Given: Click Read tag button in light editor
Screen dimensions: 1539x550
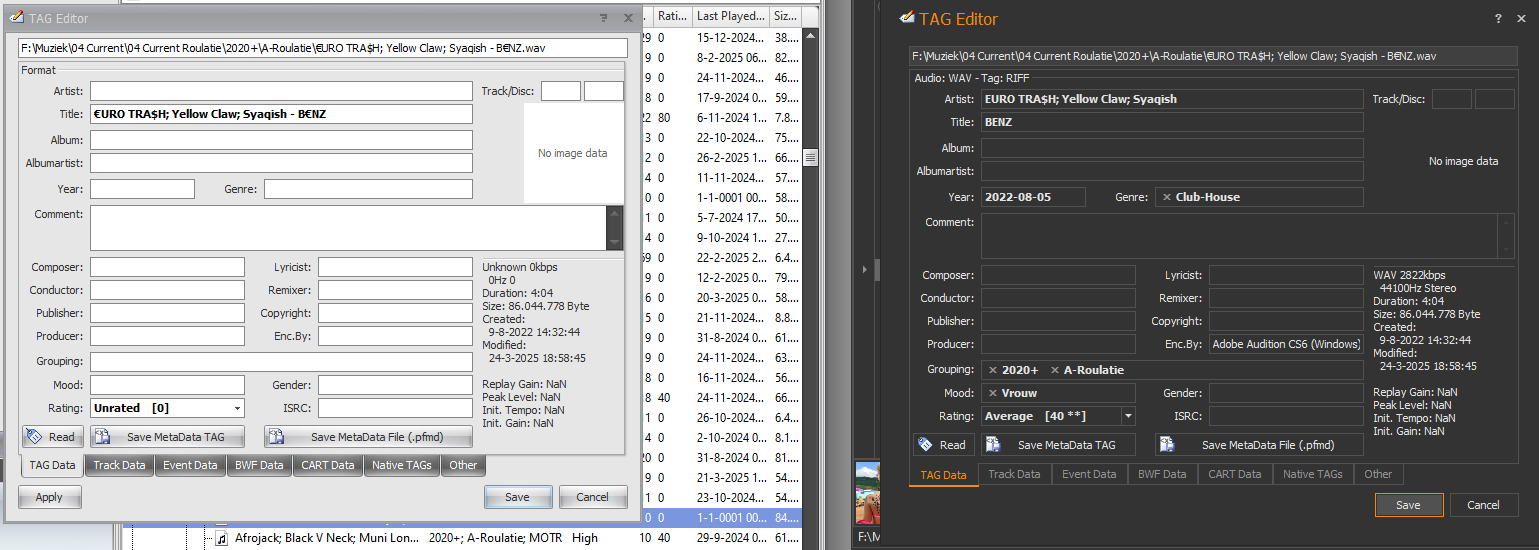Looking at the screenshot, I should [52, 437].
